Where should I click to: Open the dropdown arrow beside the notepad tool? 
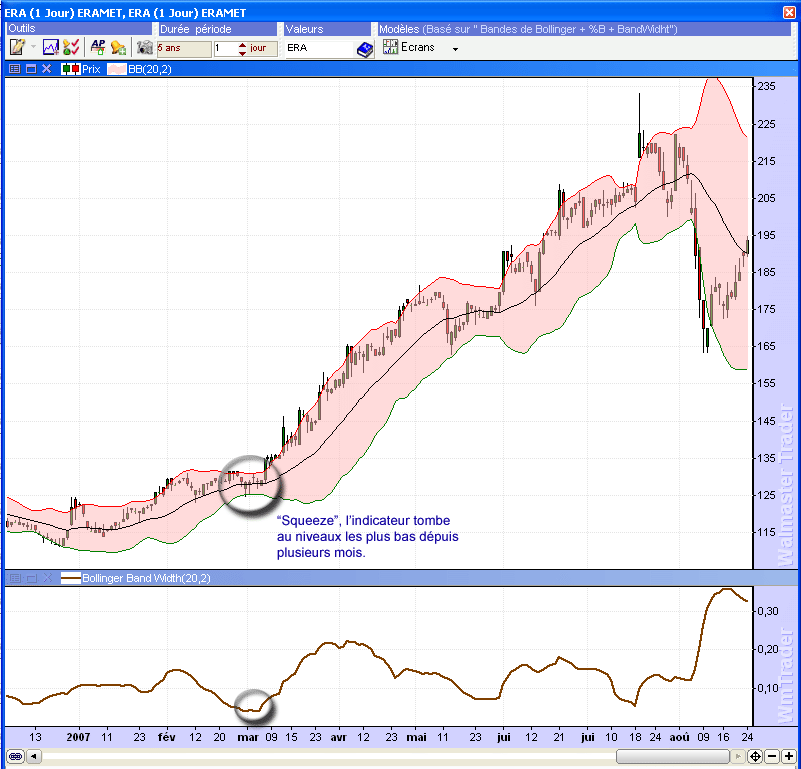pos(33,47)
